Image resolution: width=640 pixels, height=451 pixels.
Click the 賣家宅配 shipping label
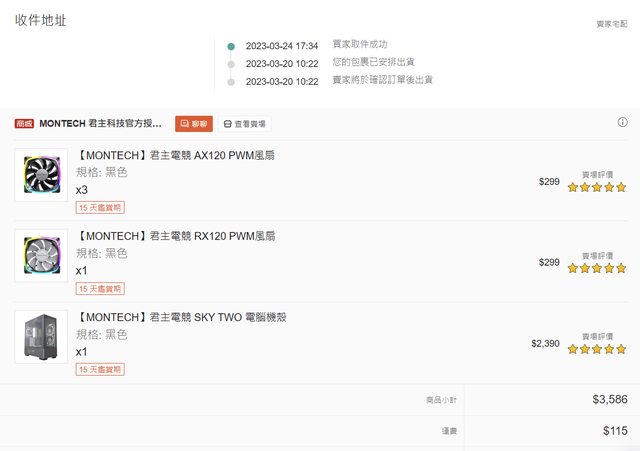click(x=611, y=23)
